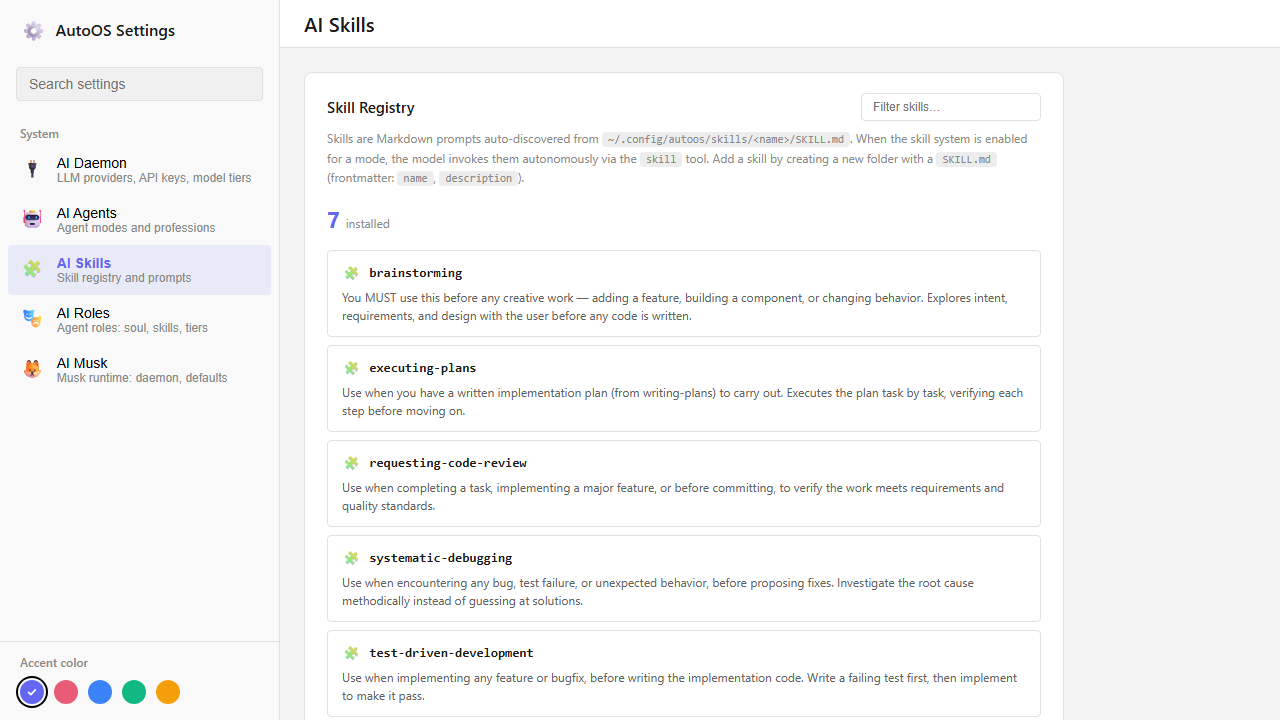Select the requesting-code-review skill name

coord(447,463)
